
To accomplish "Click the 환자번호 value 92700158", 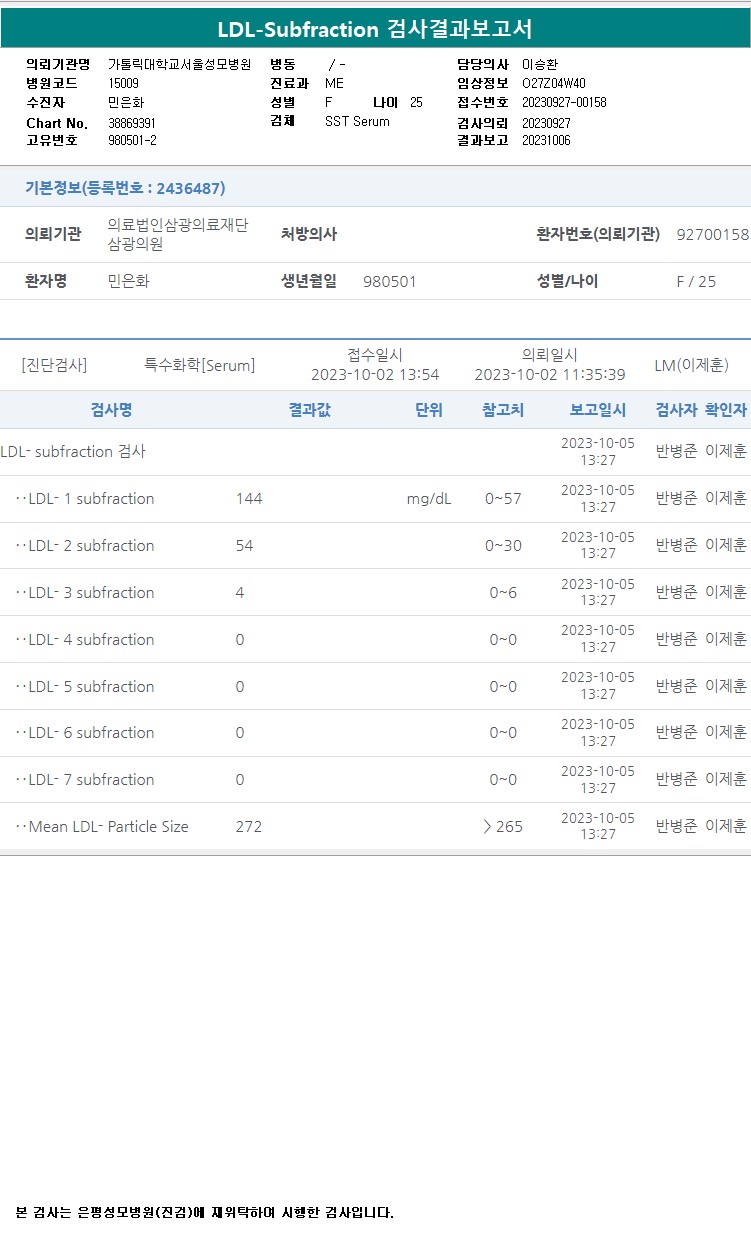I will point(713,235).
